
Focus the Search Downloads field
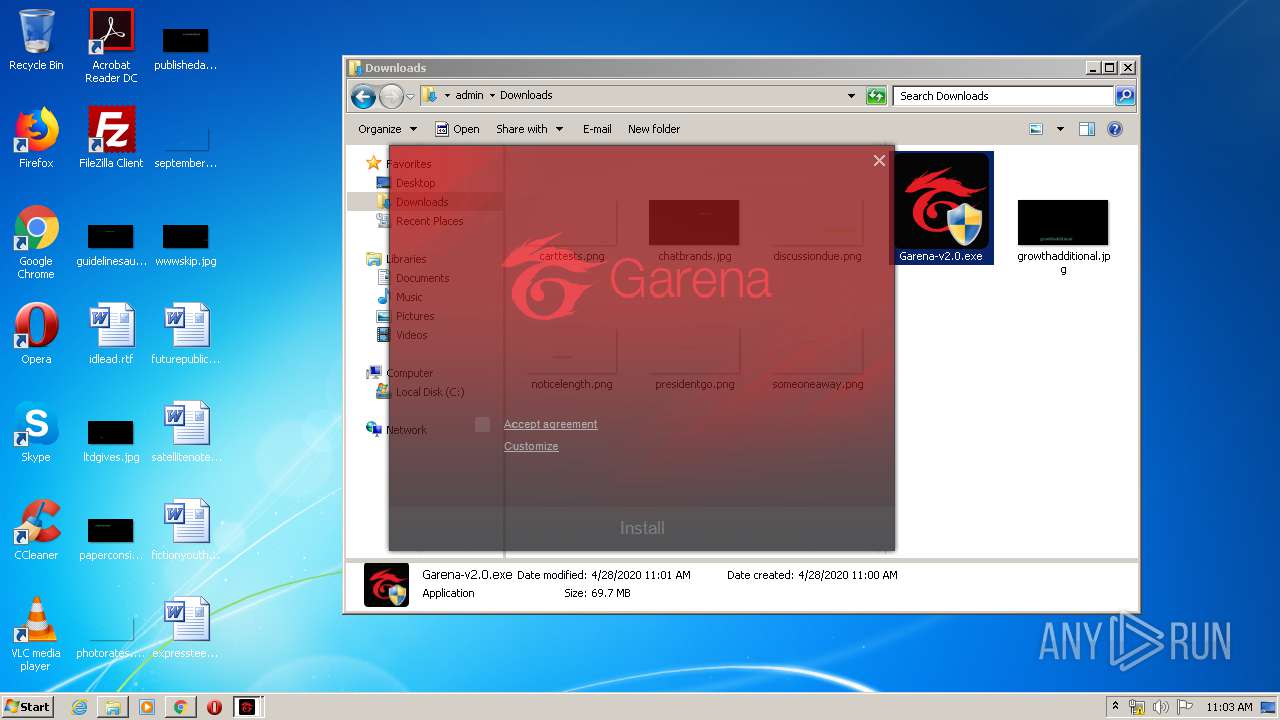[1003, 96]
